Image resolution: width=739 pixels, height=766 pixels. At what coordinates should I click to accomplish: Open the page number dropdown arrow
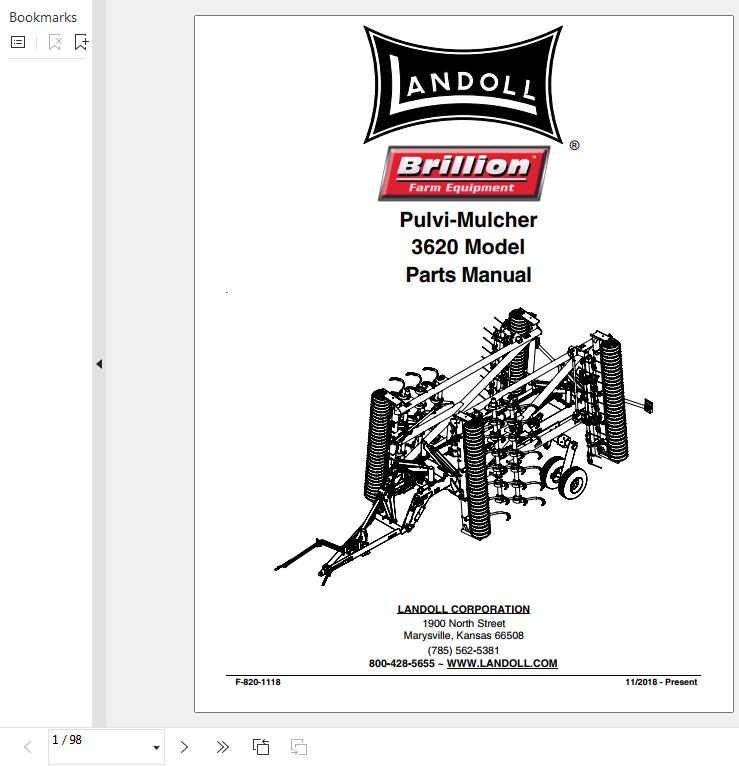(x=156, y=747)
